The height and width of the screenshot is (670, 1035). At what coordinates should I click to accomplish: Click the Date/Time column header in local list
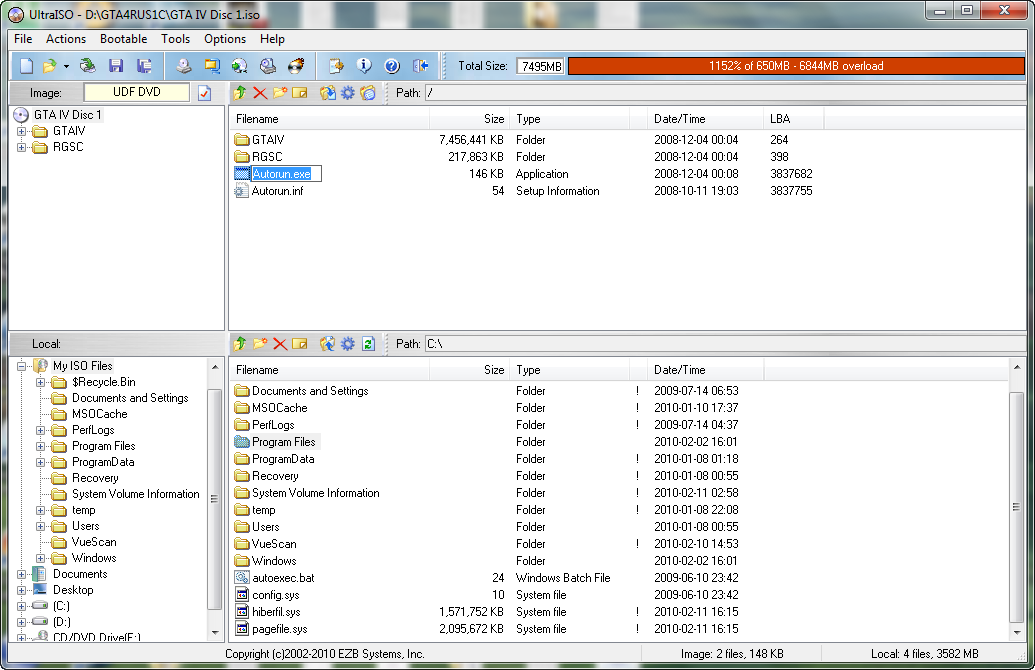705,370
